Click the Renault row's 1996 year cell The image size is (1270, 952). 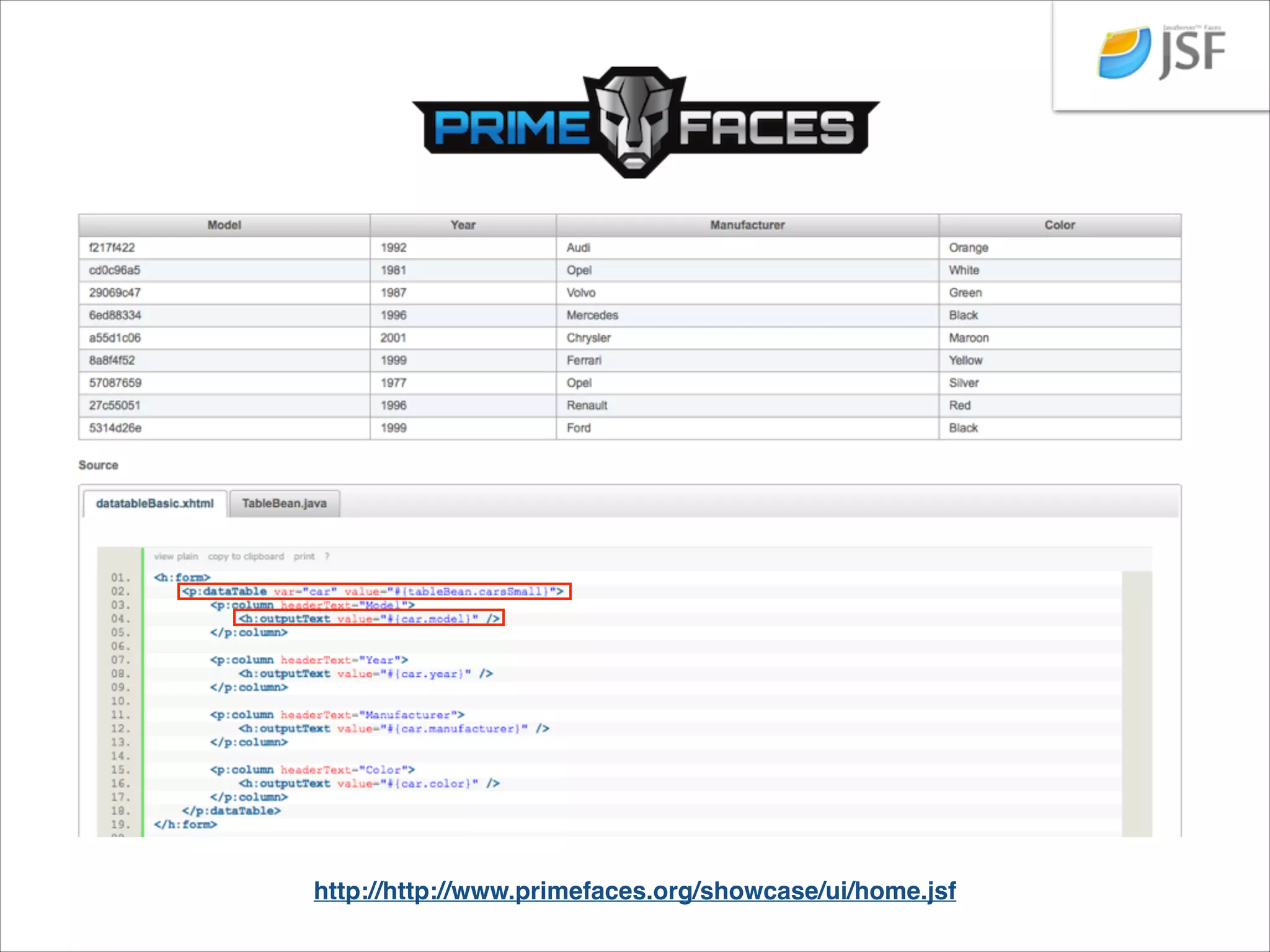[x=393, y=405]
